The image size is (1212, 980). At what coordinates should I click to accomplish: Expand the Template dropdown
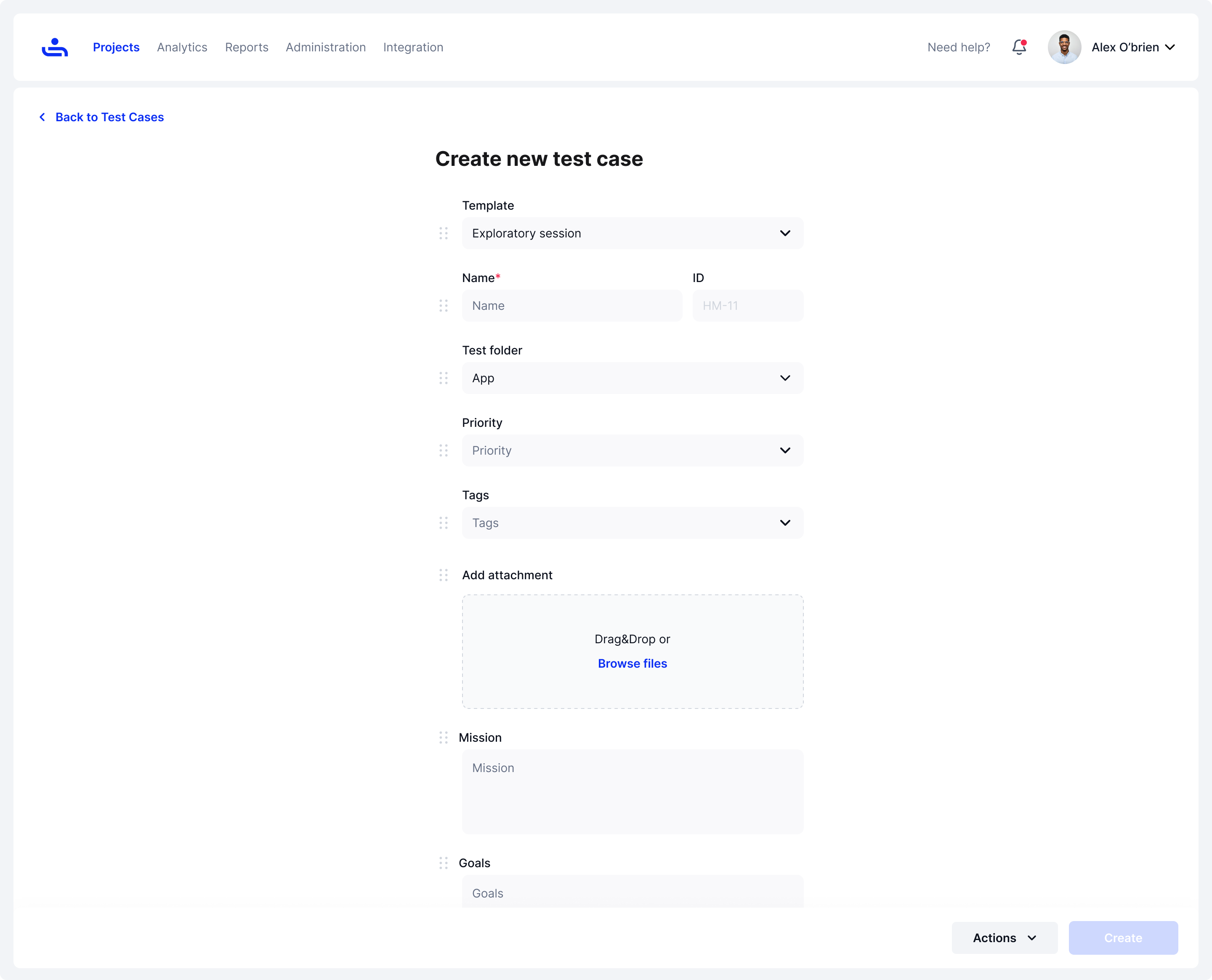pyautogui.click(x=632, y=233)
